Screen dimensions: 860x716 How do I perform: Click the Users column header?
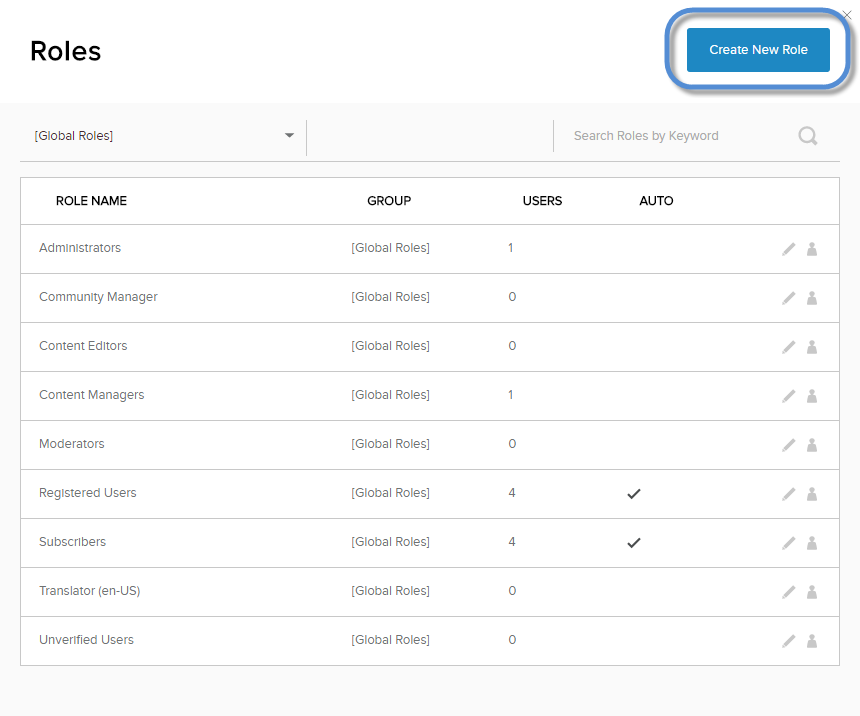542,201
